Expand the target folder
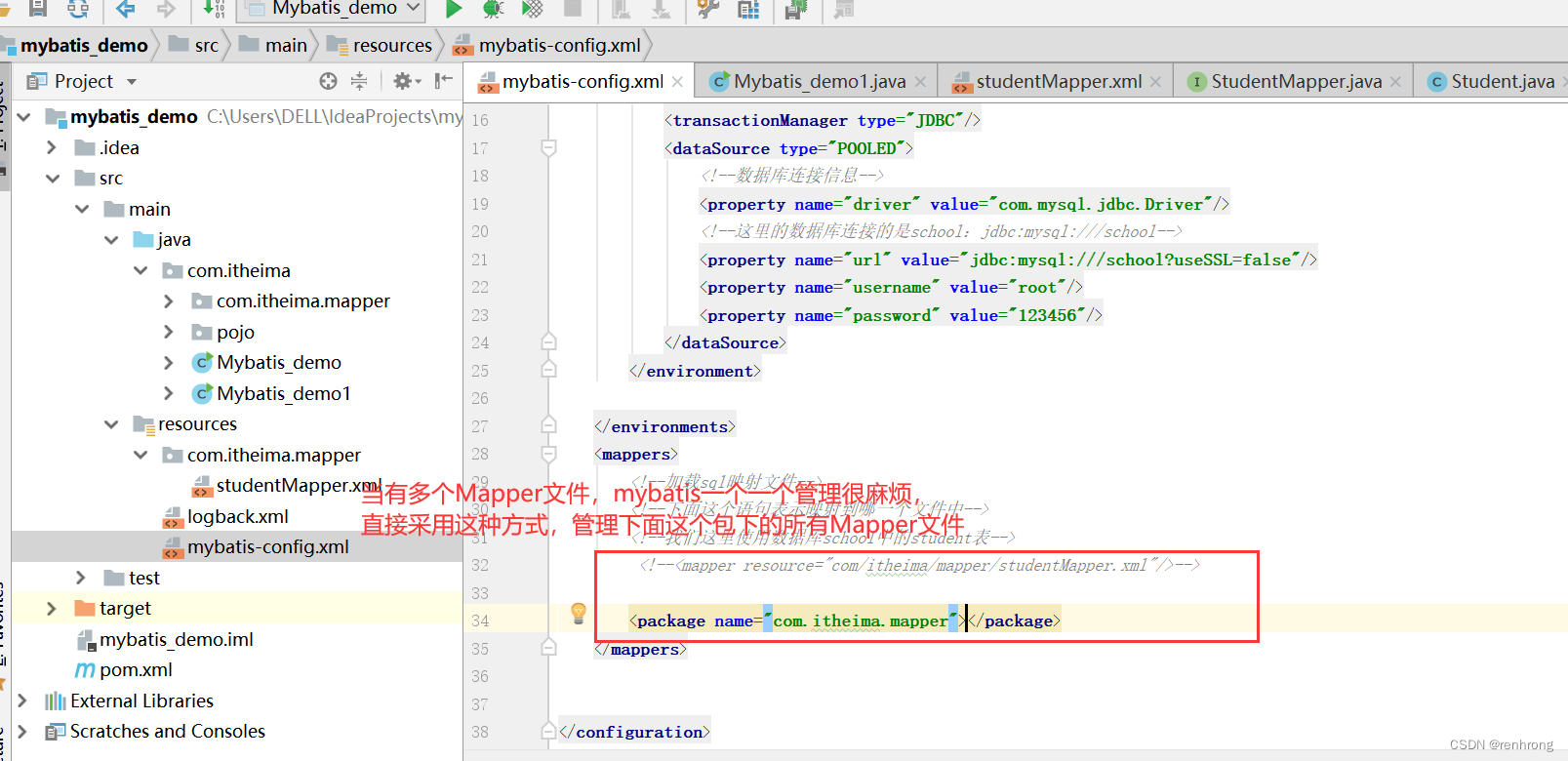This screenshot has width=1568, height=761. (52, 608)
